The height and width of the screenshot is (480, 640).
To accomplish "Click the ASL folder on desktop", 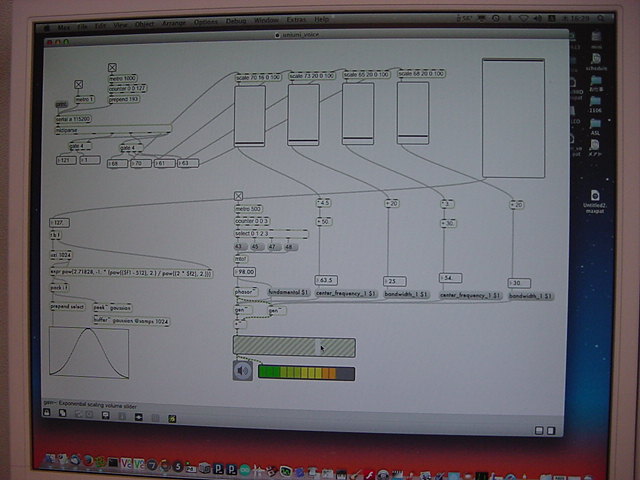I will [595, 127].
